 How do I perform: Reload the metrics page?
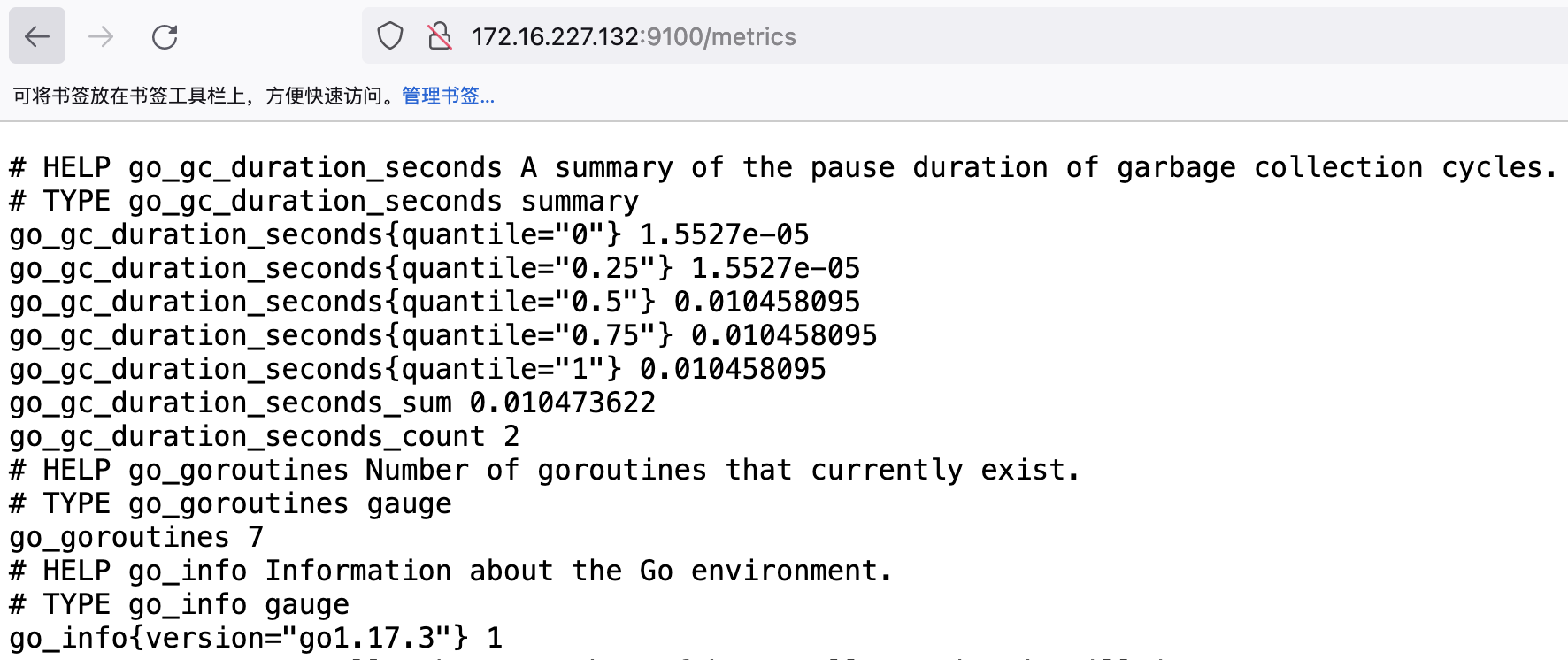pyautogui.click(x=165, y=36)
